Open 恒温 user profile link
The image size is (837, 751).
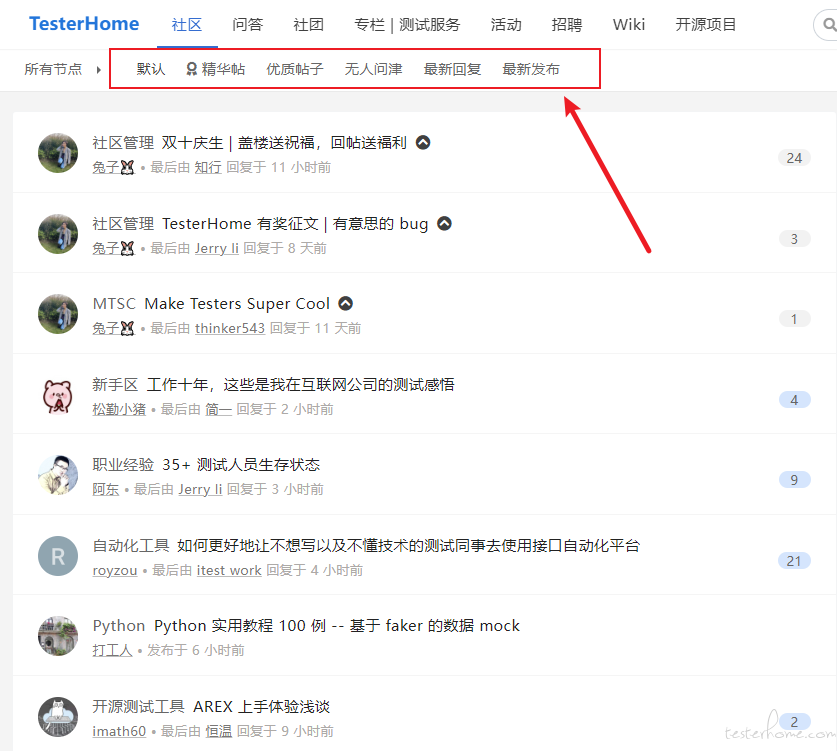pos(219,731)
